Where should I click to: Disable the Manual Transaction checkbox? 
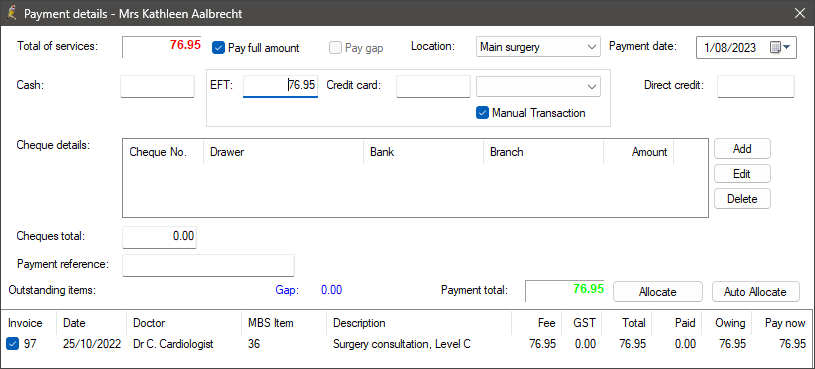coord(482,113)
